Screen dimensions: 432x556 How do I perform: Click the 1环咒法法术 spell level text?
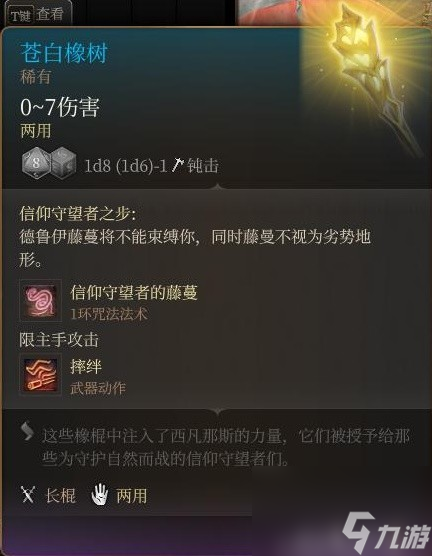click(x=109, y=314)
